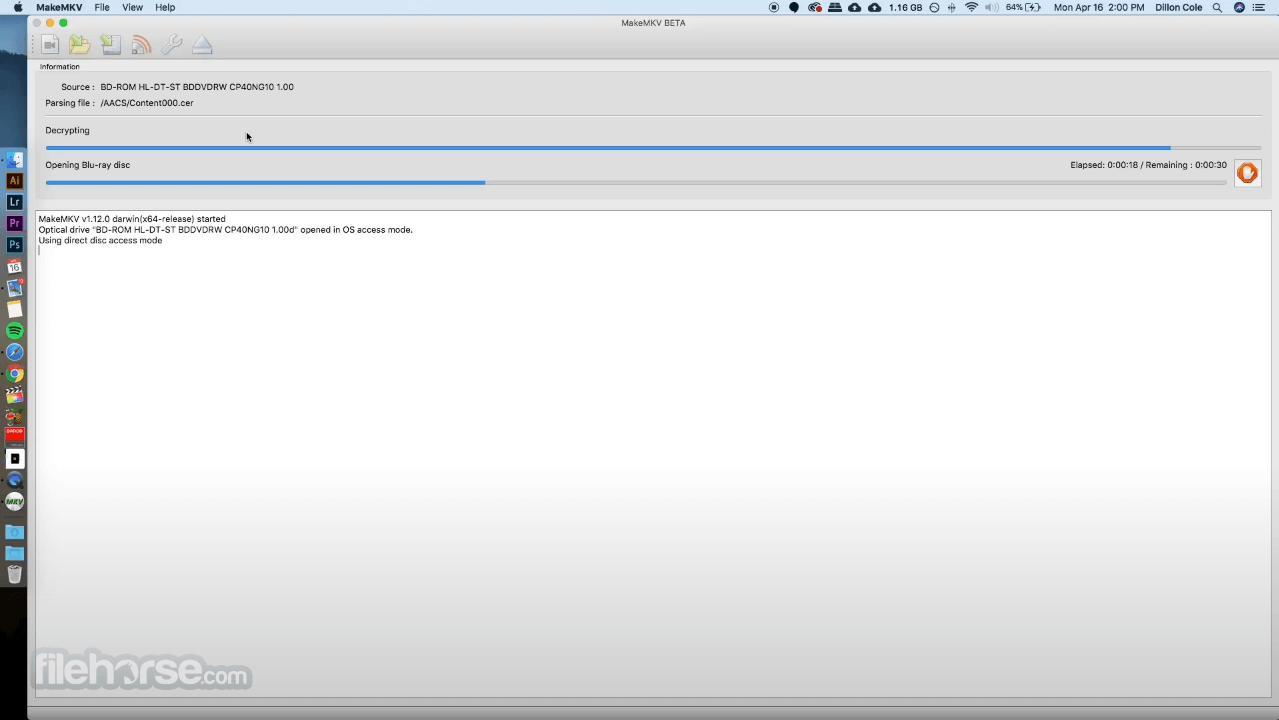
Task: Click the Parsing file path /AACS/Content000.cer
Action: 147,103
